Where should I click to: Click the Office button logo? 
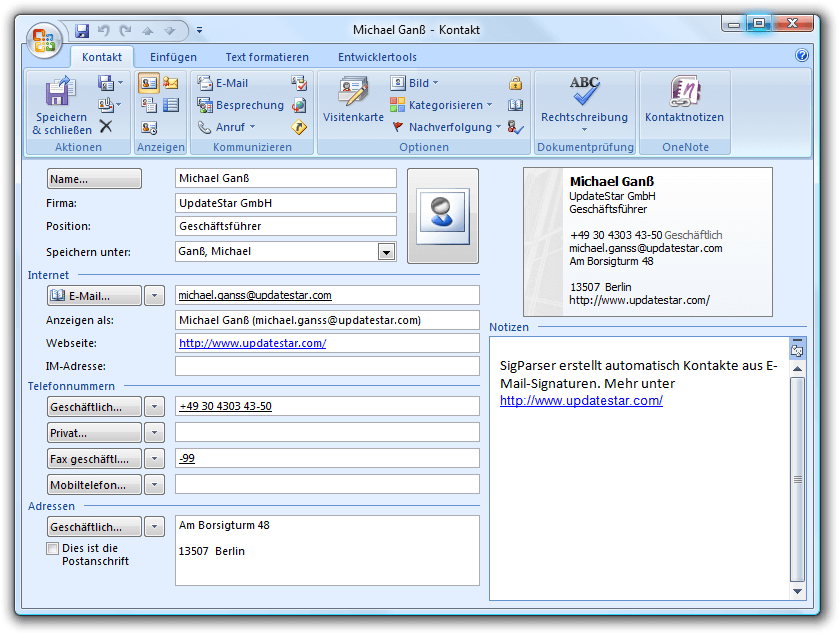[x=45, y=39]
